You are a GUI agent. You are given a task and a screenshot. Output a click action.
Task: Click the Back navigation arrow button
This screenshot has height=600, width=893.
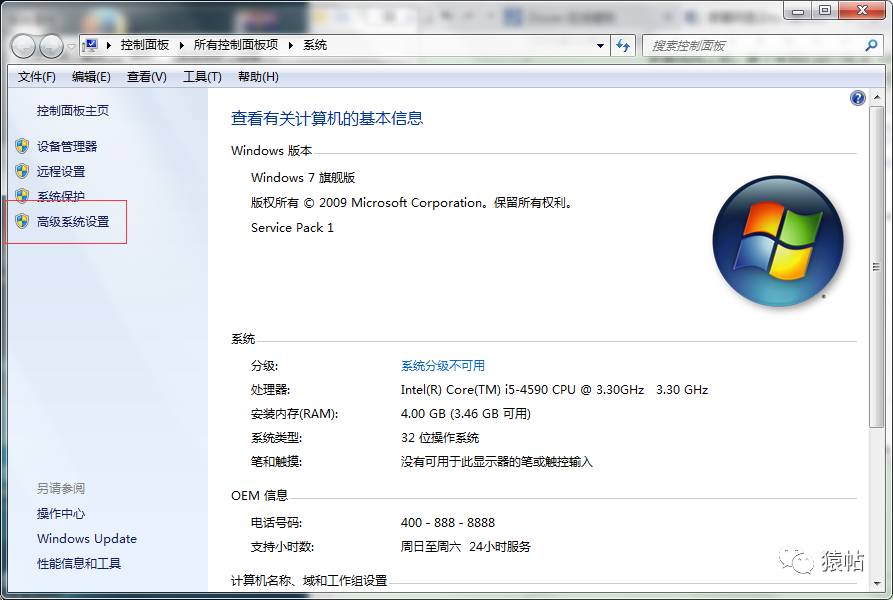(23, 46)
